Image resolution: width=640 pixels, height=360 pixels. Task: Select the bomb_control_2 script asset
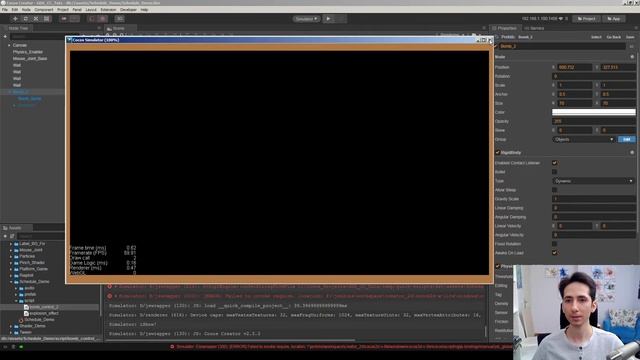tap(44, 307)
